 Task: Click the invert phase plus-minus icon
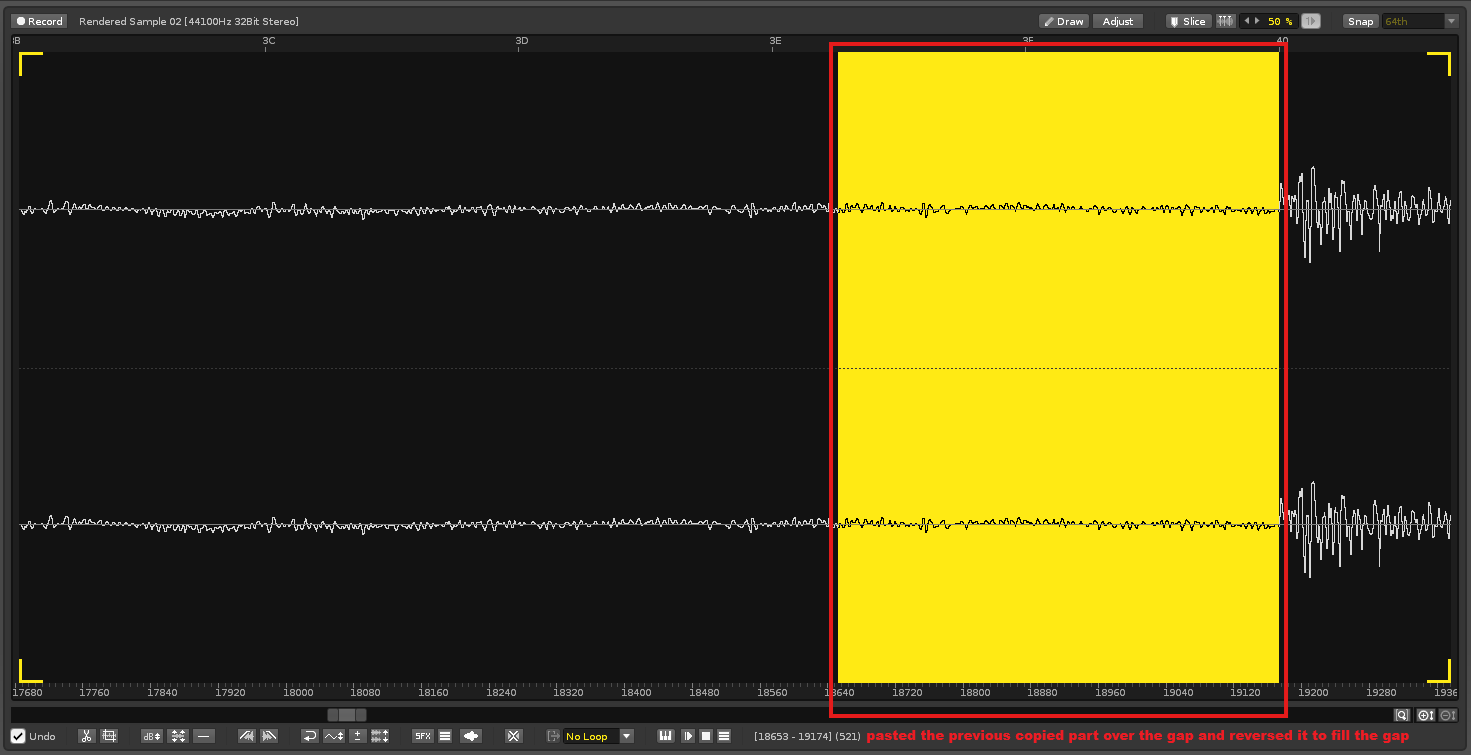tap(357, 736)
